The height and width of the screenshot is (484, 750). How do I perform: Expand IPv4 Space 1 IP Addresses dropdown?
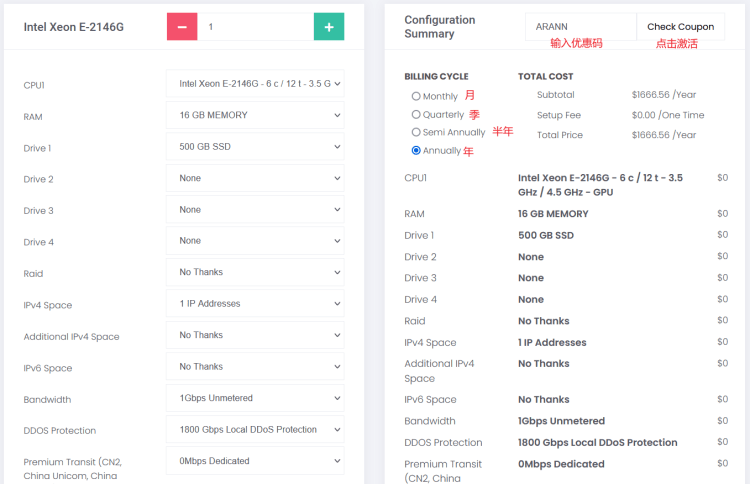tap(255, 304)
